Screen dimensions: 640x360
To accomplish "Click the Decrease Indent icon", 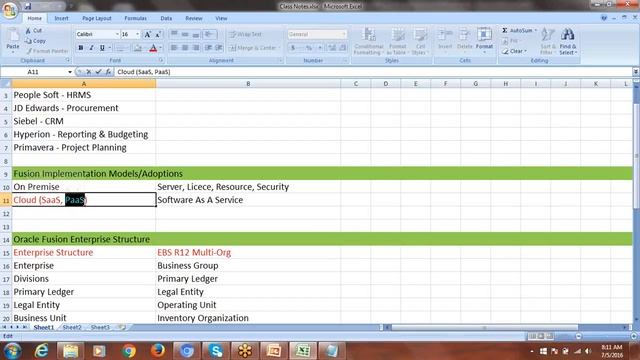I will (x=209, y=48).
